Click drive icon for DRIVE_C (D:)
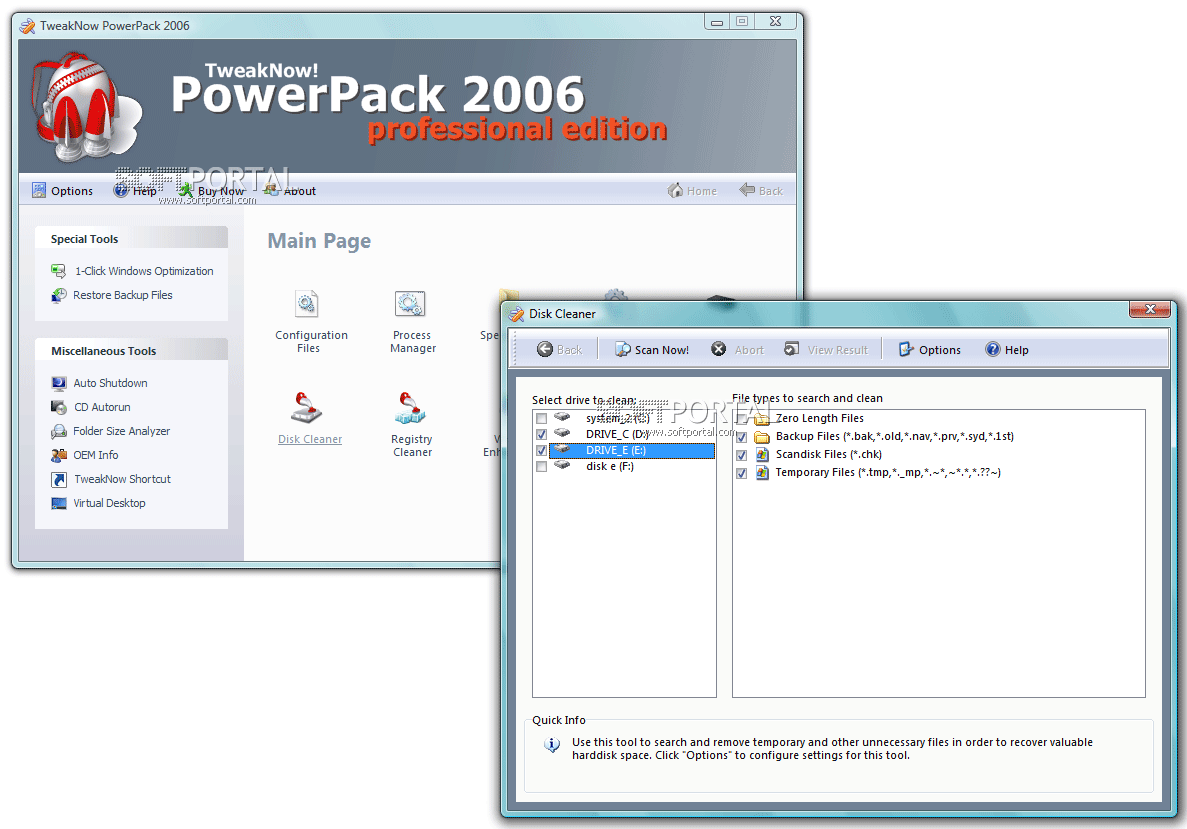Image resolution: width=1187 pixels, height=829 pixels. tap(562, 433)
